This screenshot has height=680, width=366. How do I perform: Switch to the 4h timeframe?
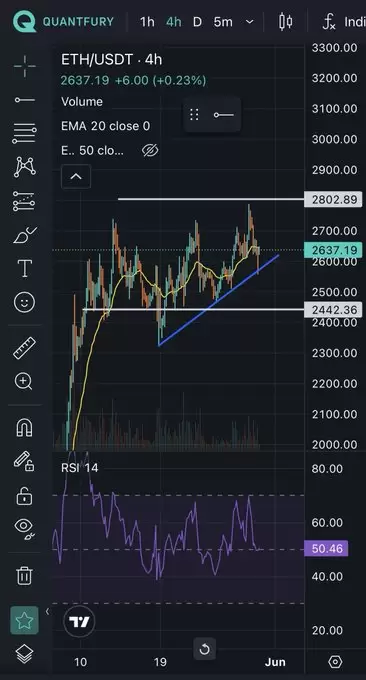click(x=173, y=22)
